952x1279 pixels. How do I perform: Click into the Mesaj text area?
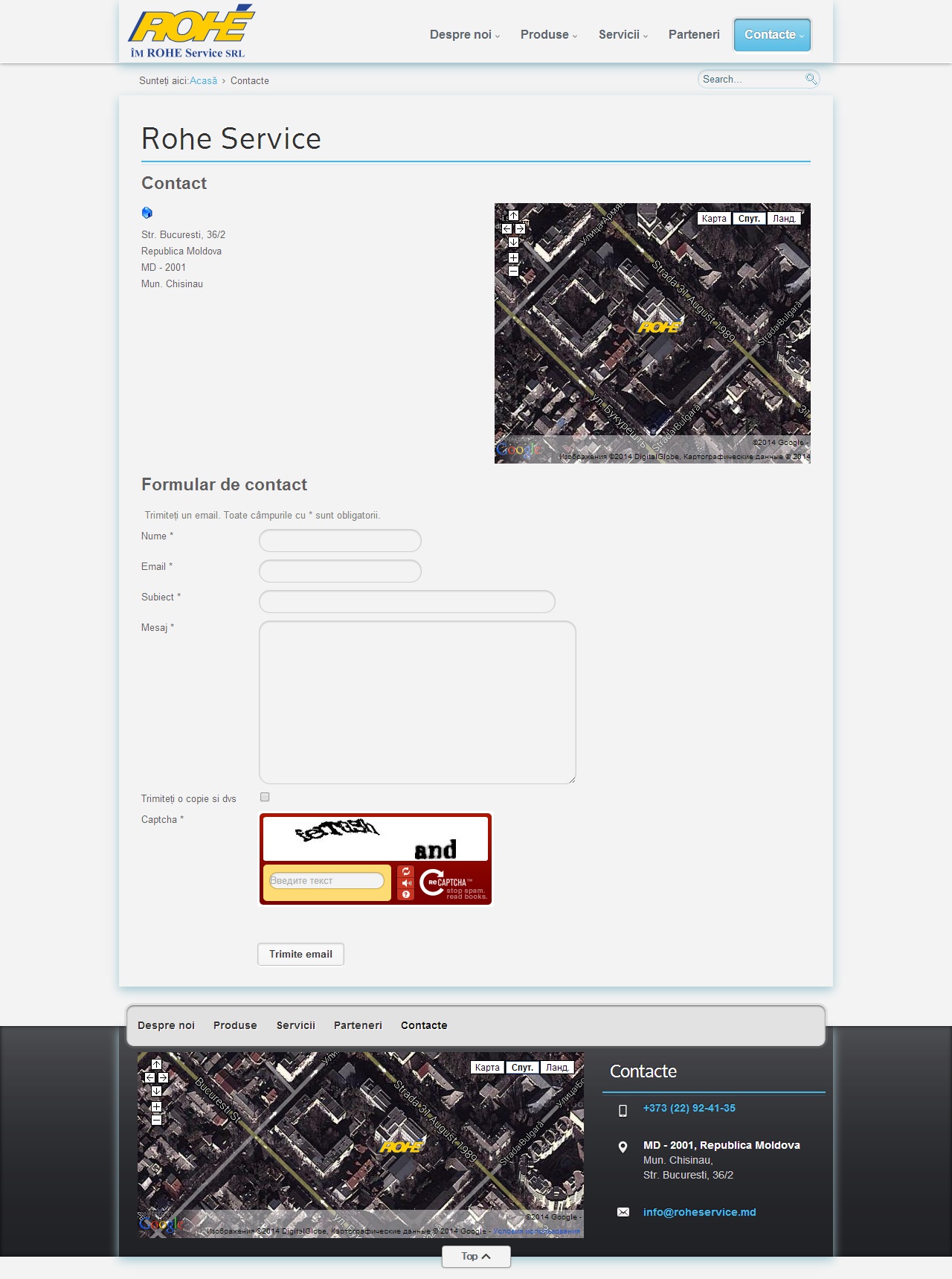click(x=417, y=702)
